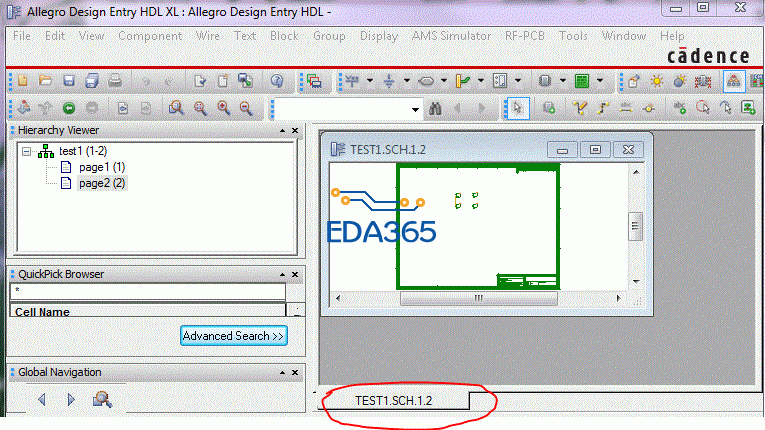The width and height of the screenshot is (765, 430).
Task: Click the magnifier in Global Navigation panel
Action: coord(102,399)
